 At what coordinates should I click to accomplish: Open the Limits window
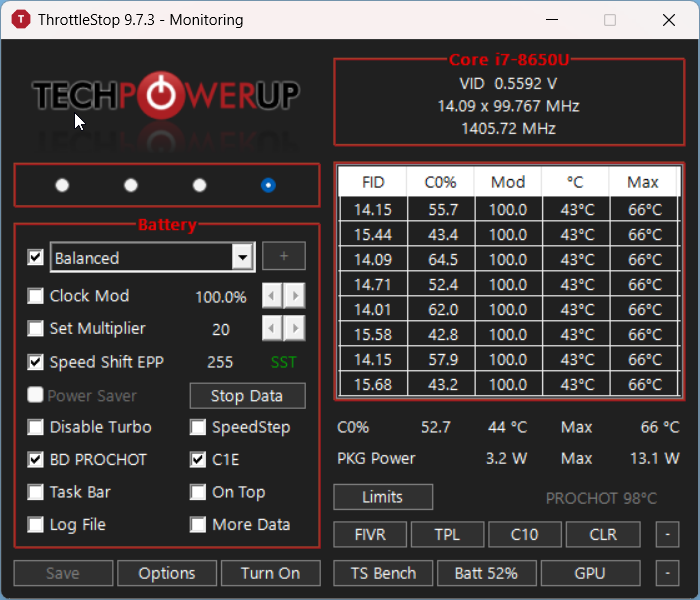[x=383, y=497]
